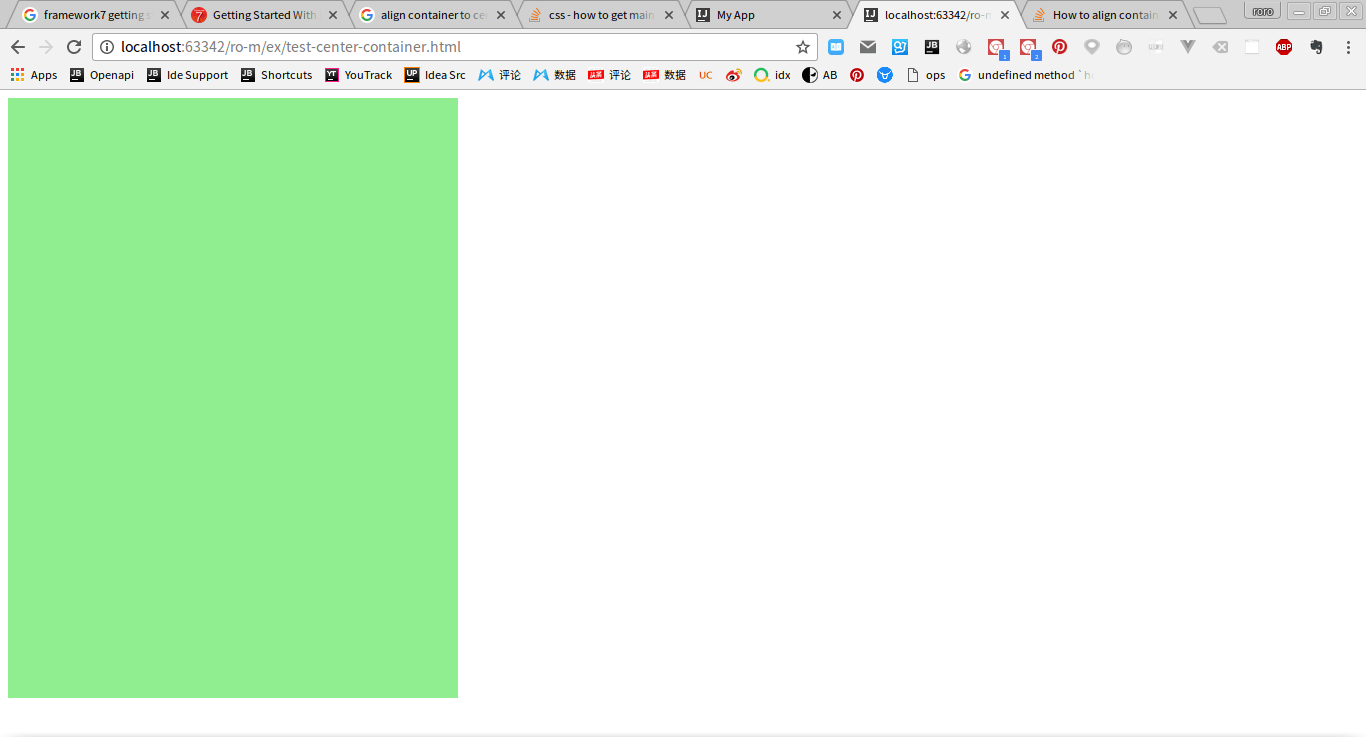This screenshot has width=1366, height=737.
Task: Click inside the address bar
Action: click(400, 46)
